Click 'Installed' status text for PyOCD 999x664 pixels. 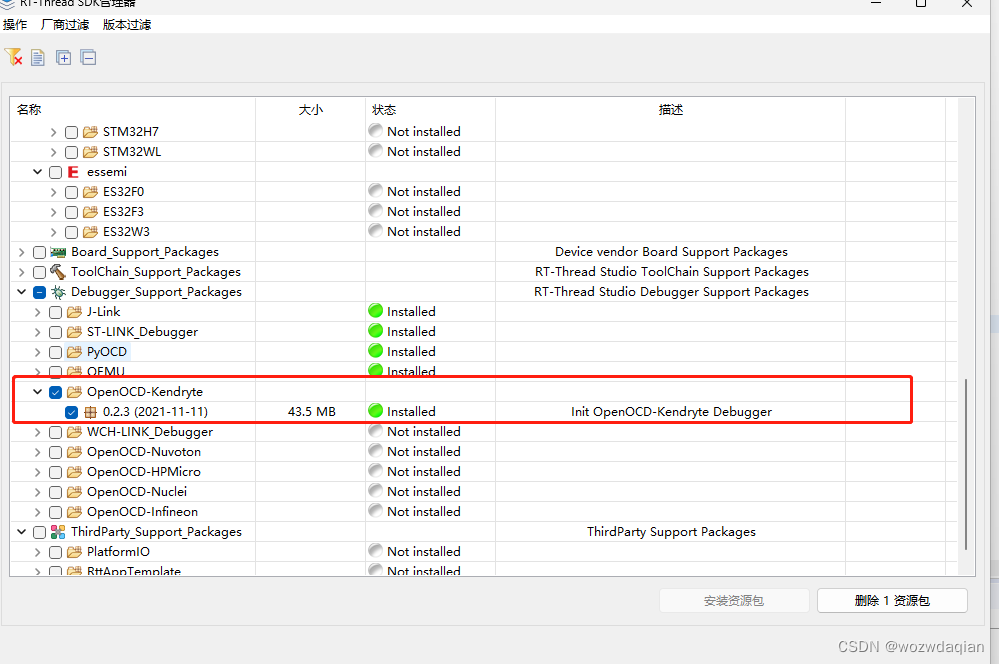411,352
